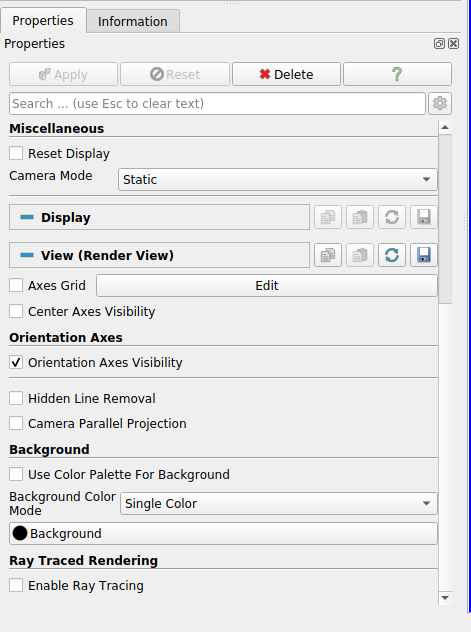Viewport: 471px width, 632px height.
Task: Click the Delete button
Action: point(286,74)
